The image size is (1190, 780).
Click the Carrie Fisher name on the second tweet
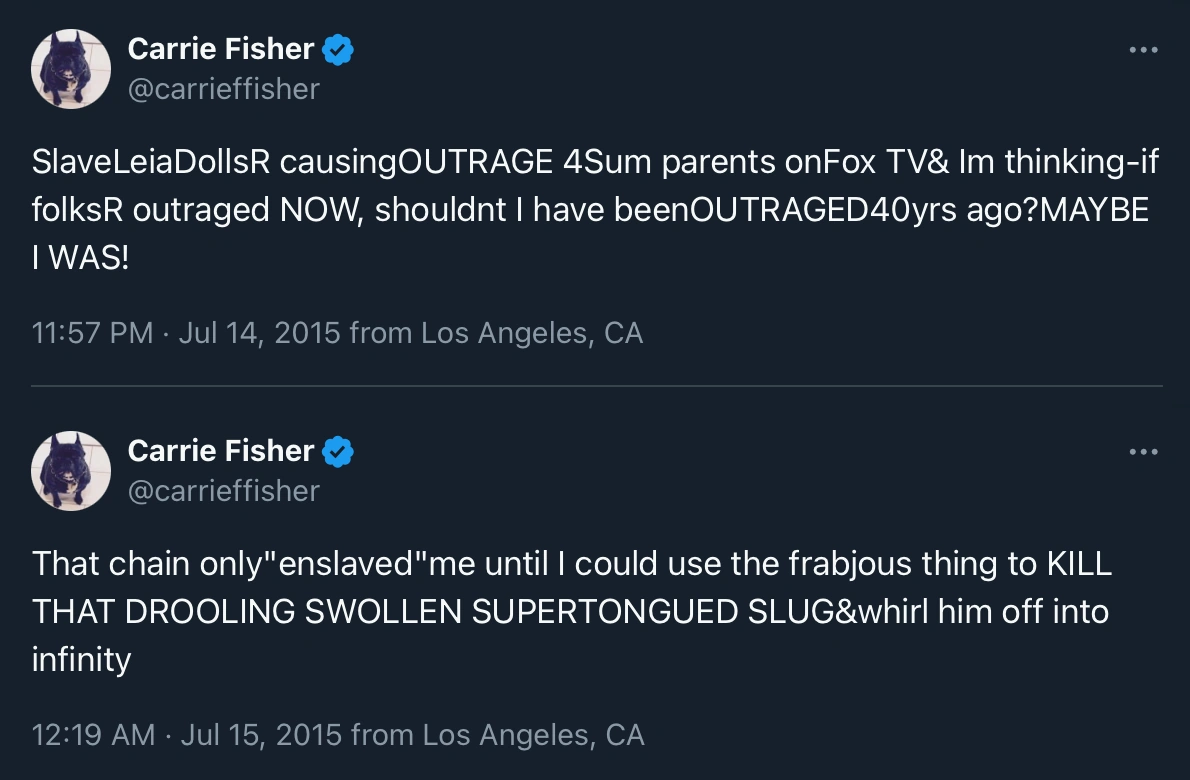[221, 451]
